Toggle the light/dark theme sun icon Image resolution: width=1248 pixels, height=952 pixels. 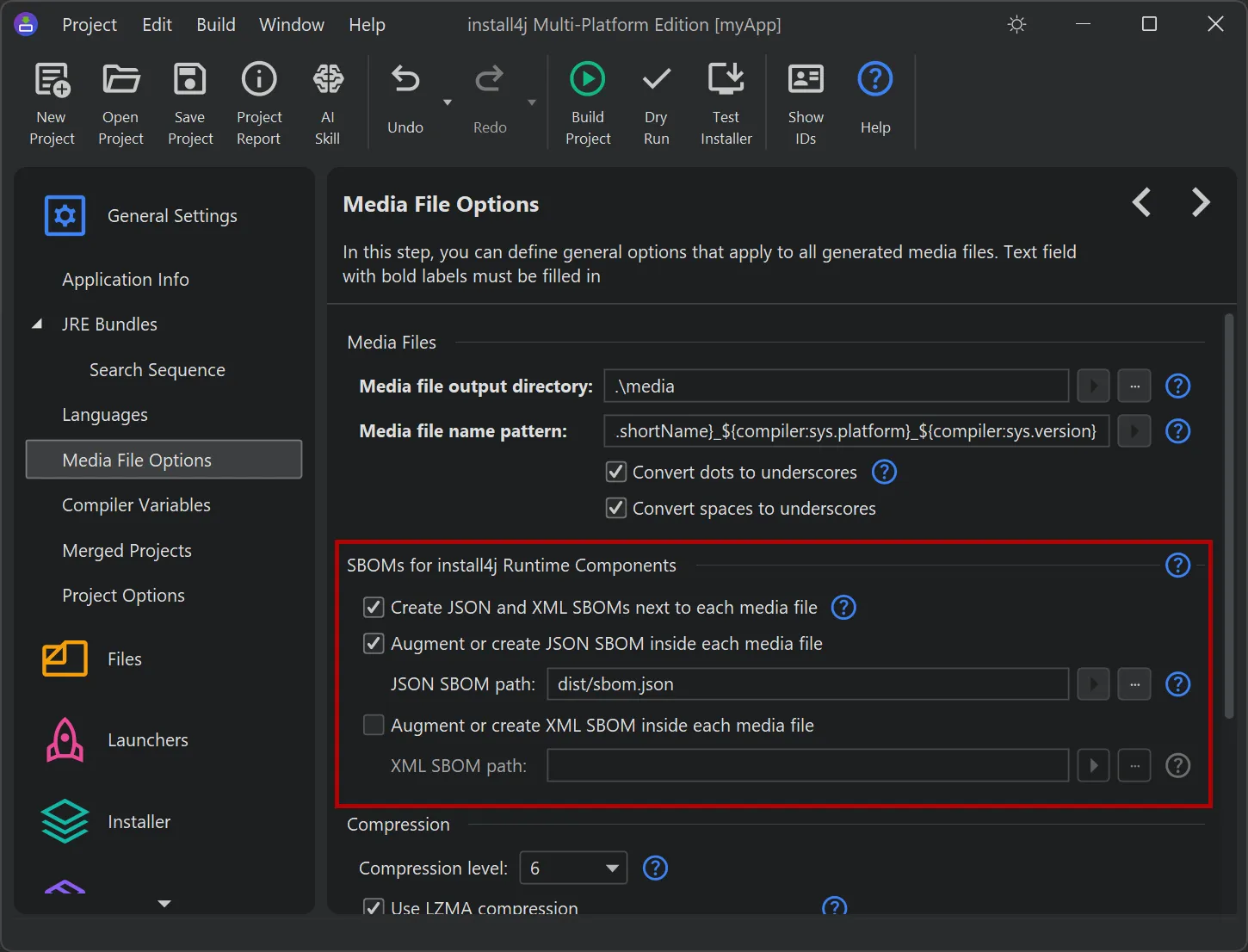click(1016, 24)
